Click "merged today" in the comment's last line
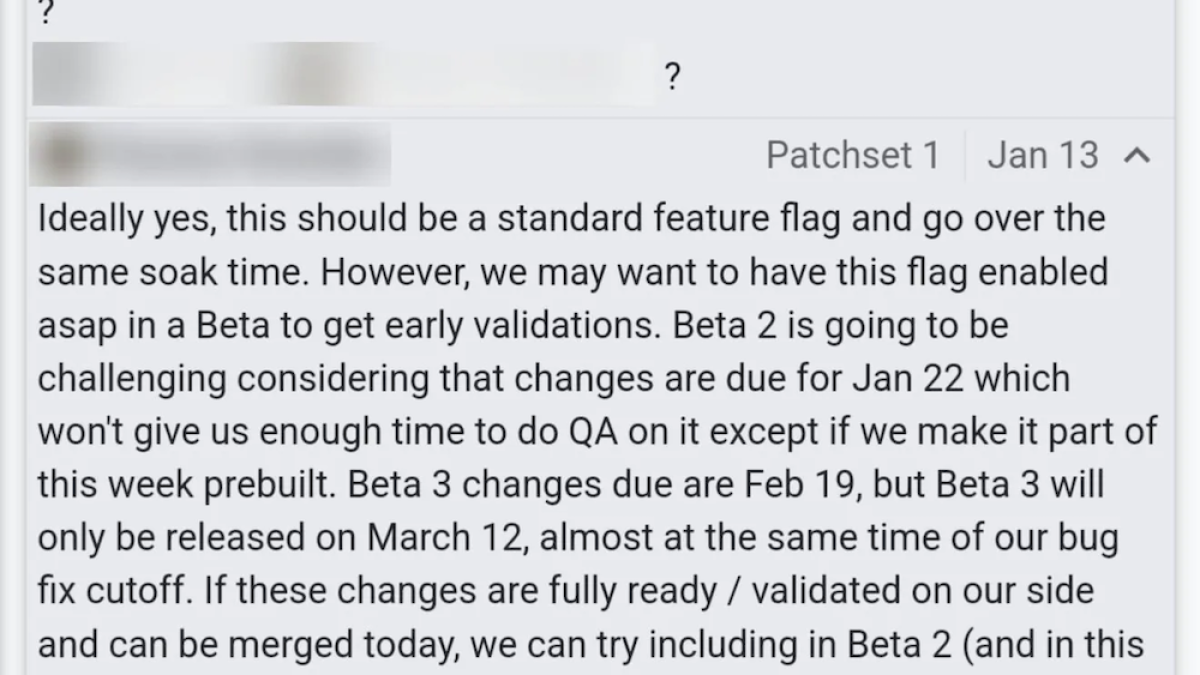The width and height of the screenshot is (1200, 675). click(x=324, y=645)
